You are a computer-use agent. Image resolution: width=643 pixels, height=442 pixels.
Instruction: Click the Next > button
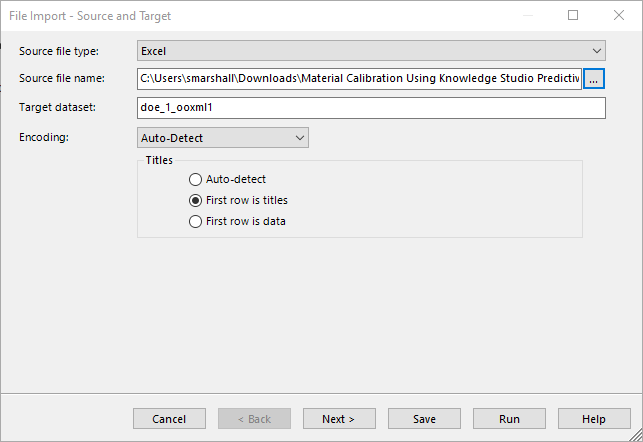pyautogui.click(x=339, y=419)
